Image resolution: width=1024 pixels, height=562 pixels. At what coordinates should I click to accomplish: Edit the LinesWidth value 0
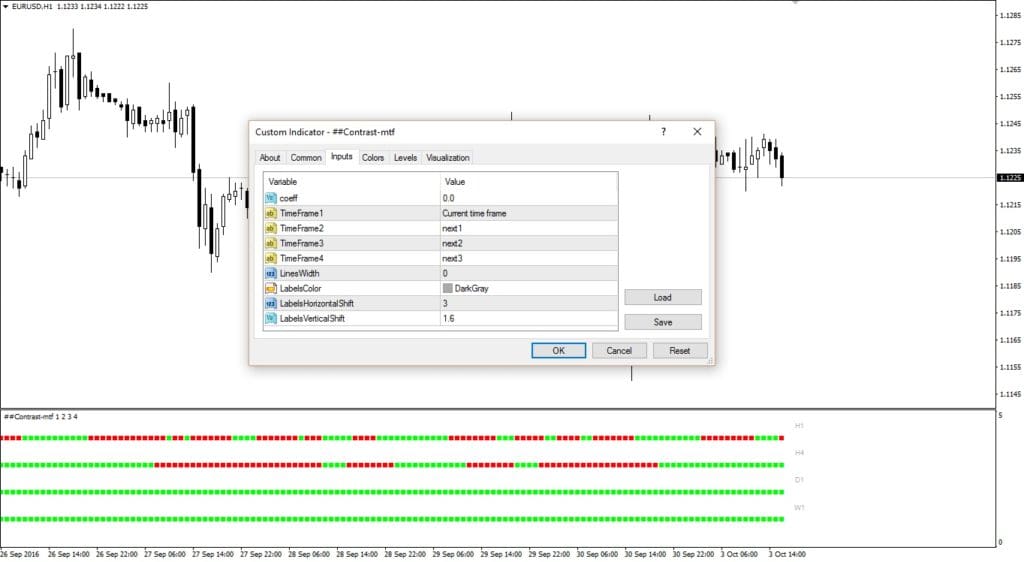click(x=529, y=273)
